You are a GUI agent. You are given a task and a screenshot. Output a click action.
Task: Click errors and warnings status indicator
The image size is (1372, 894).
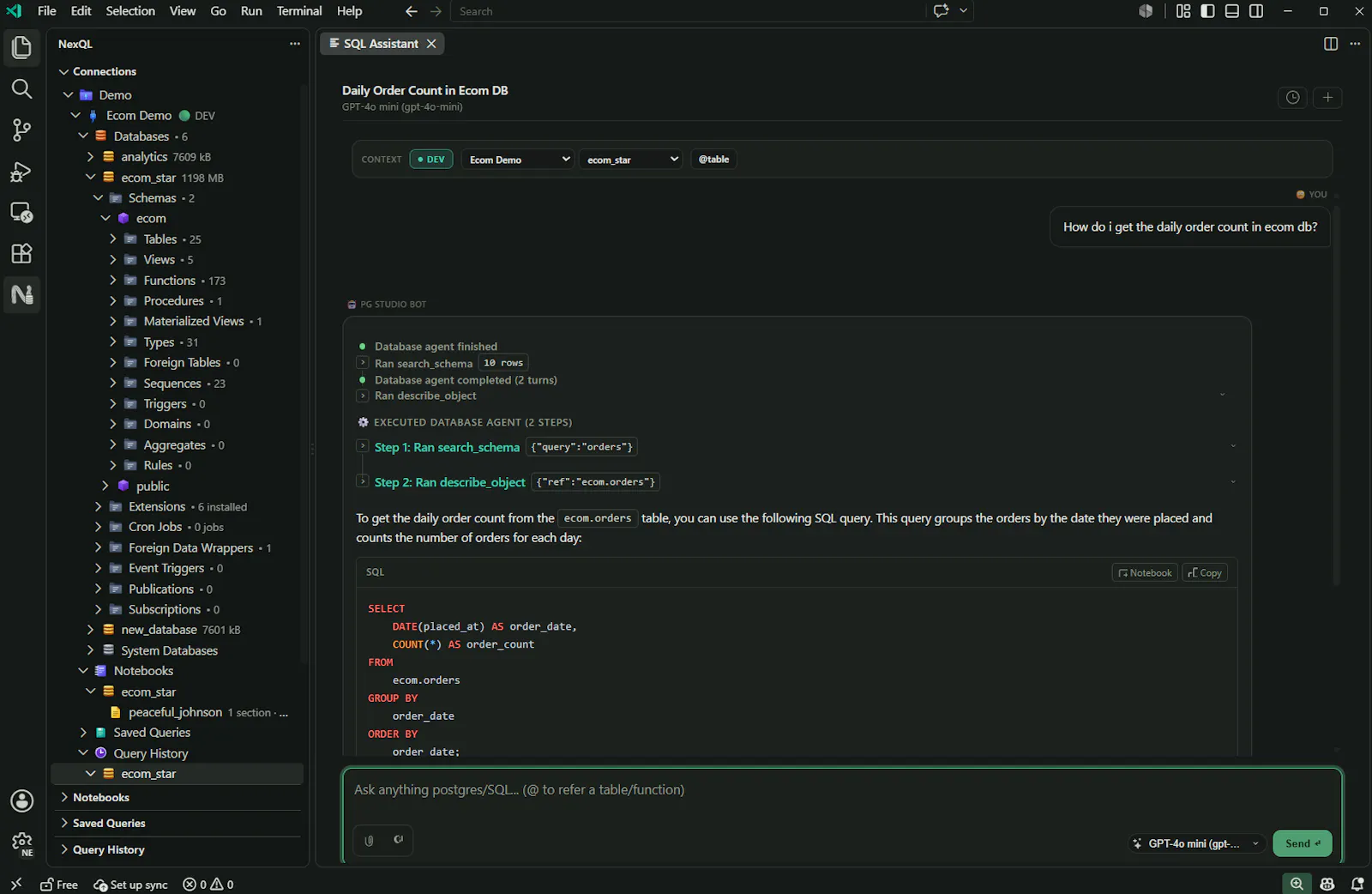208,884
